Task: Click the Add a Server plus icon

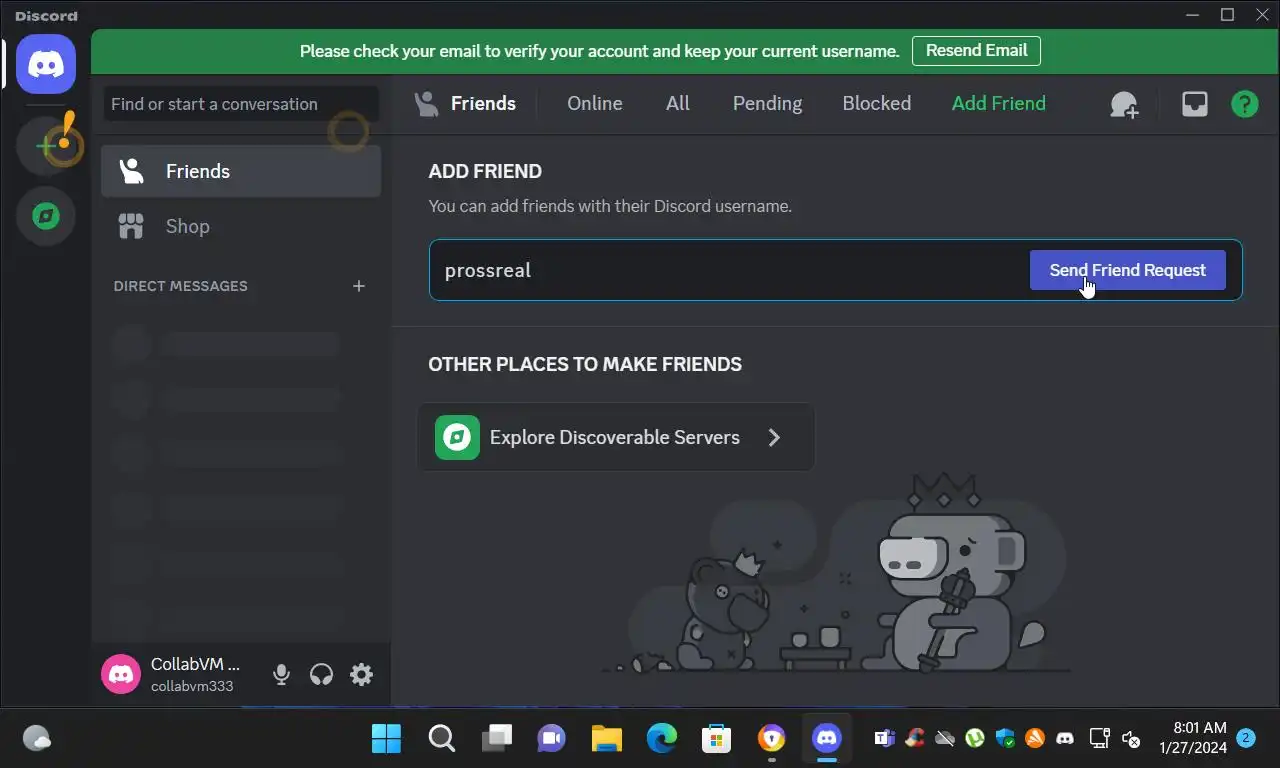Action: (46, 146)
